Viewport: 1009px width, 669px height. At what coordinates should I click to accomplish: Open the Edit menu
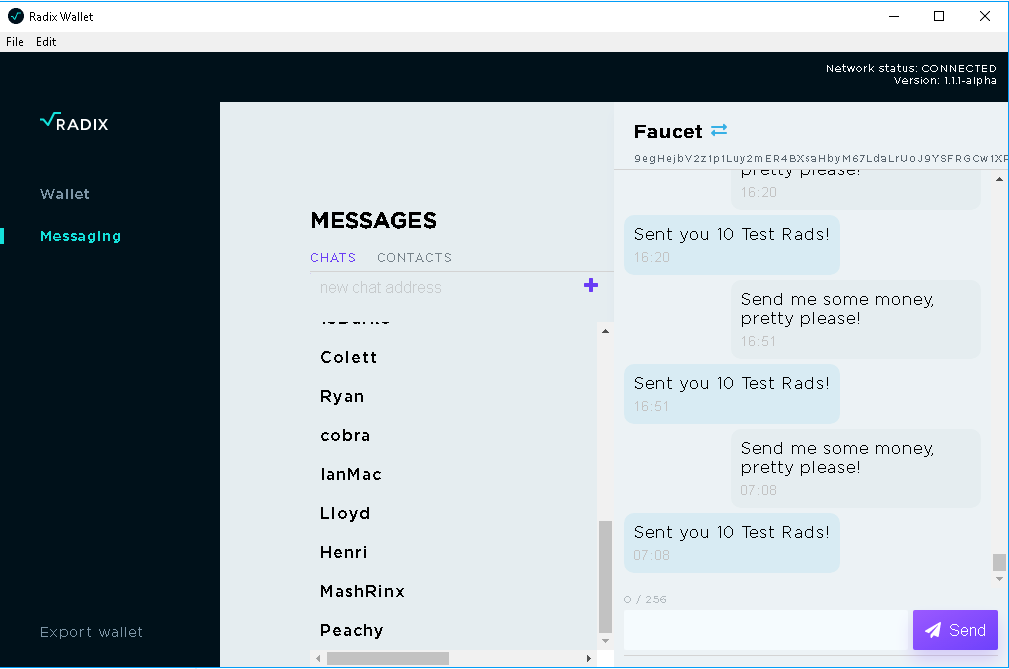pyautogui.click(x=46, y=42)
